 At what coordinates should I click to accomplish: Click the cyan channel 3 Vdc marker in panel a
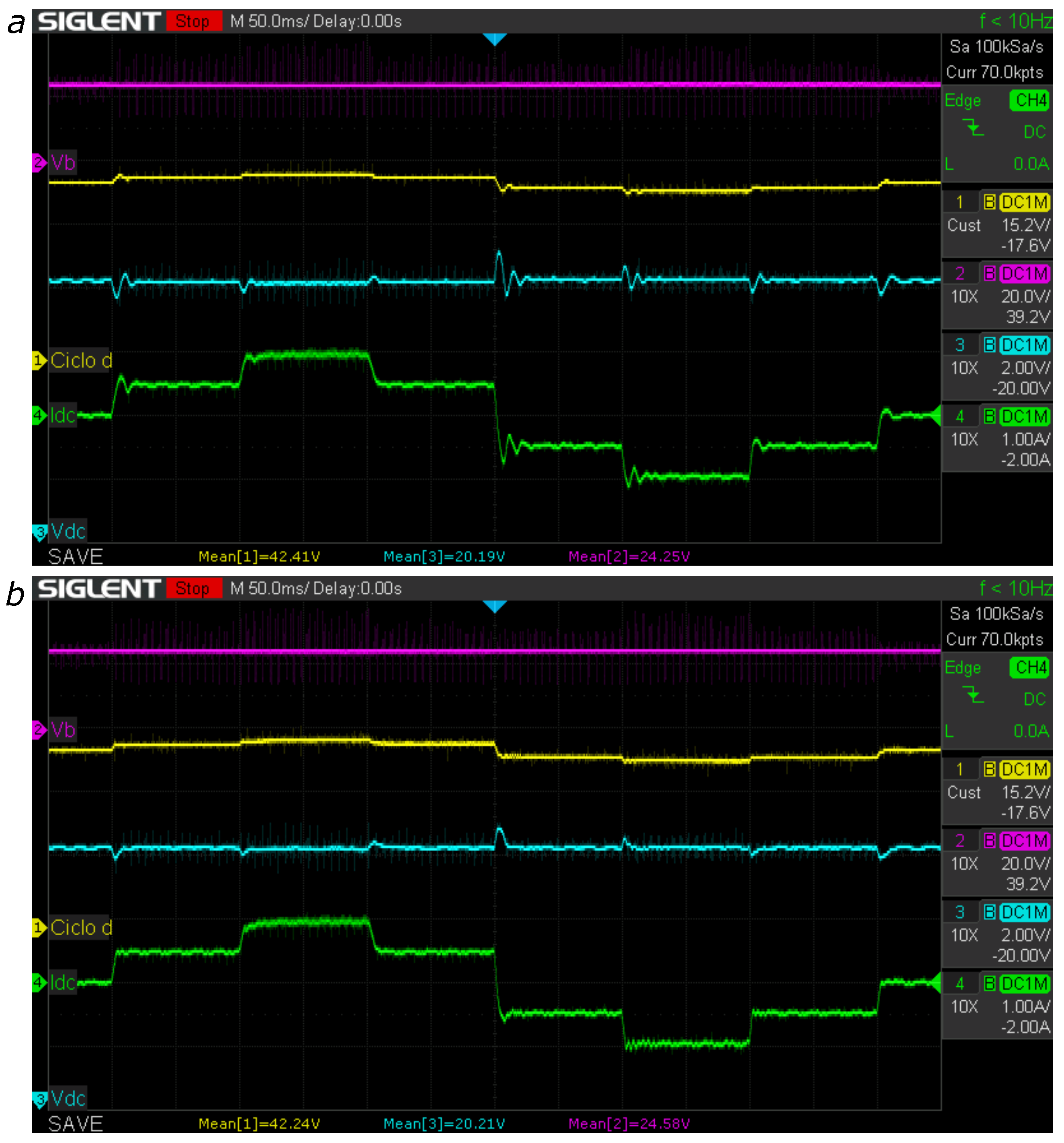39,532
